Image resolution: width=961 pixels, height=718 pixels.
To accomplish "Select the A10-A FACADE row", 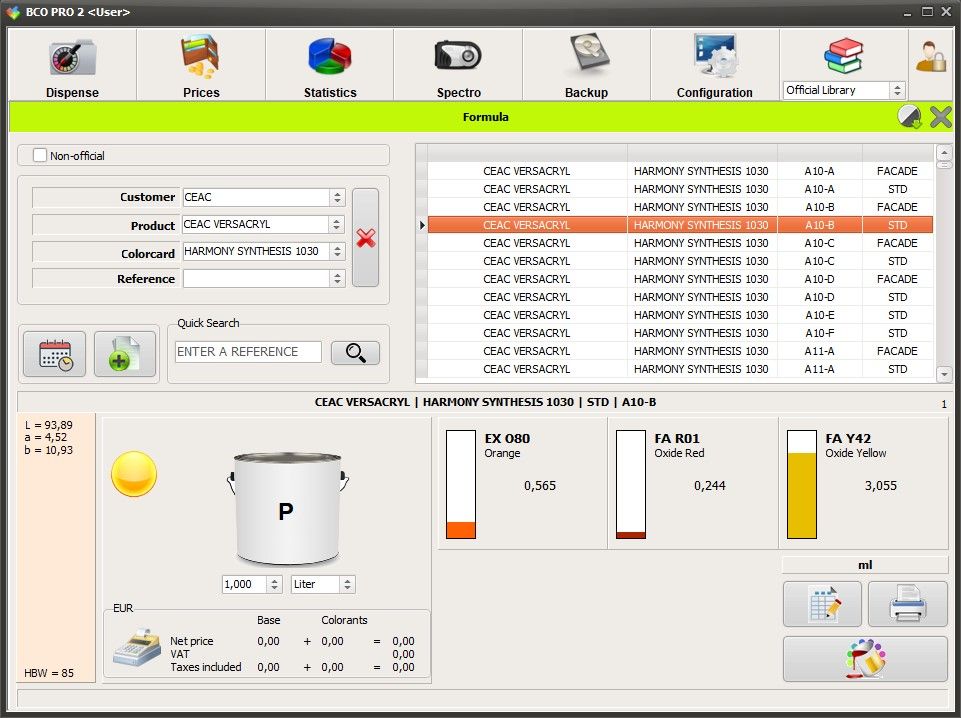I will pyautogui.click(x=680, y=171).
